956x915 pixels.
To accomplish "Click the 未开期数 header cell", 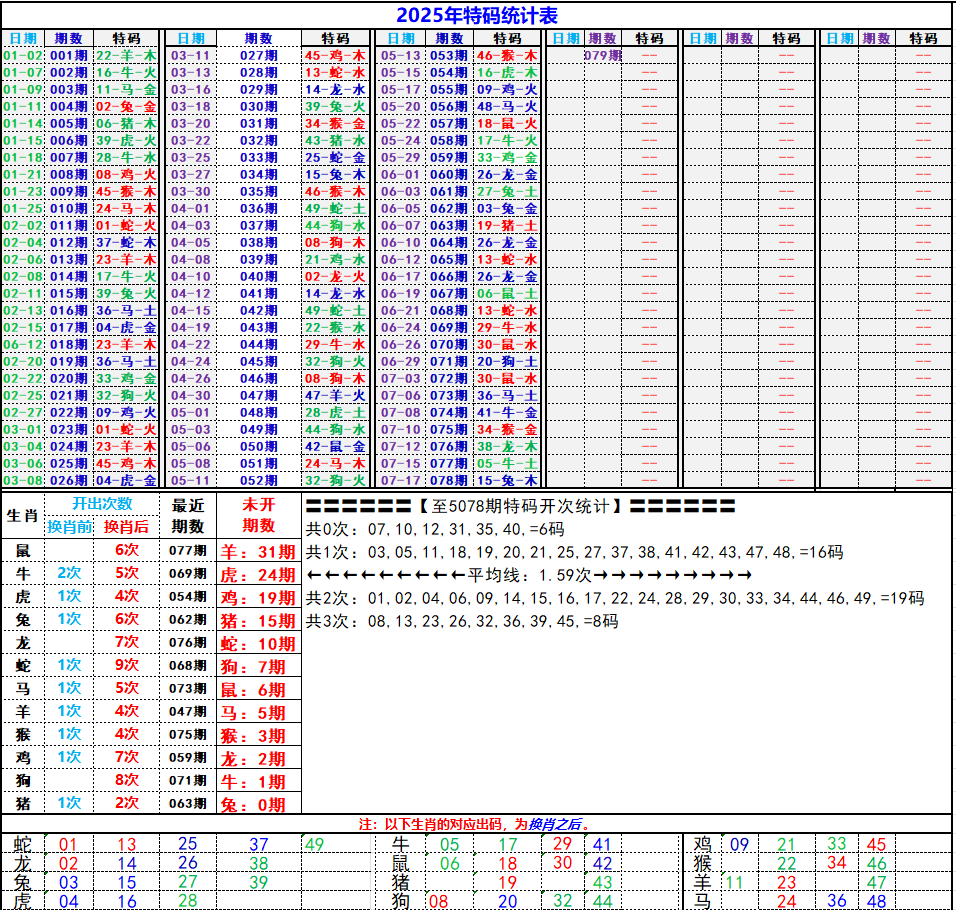I will coord(258,515).
